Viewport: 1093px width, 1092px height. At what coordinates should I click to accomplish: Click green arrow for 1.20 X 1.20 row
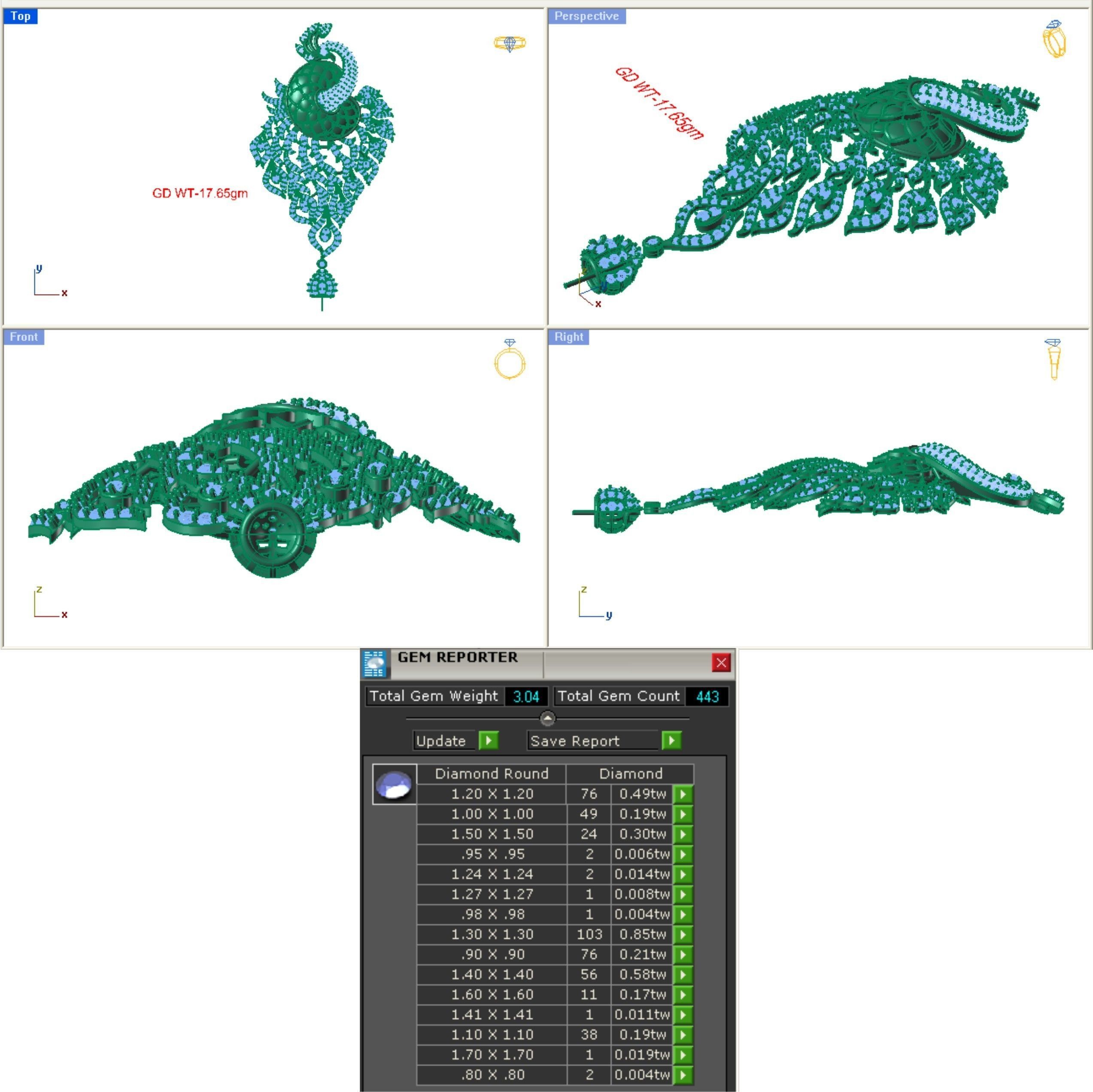coord(683,794)
